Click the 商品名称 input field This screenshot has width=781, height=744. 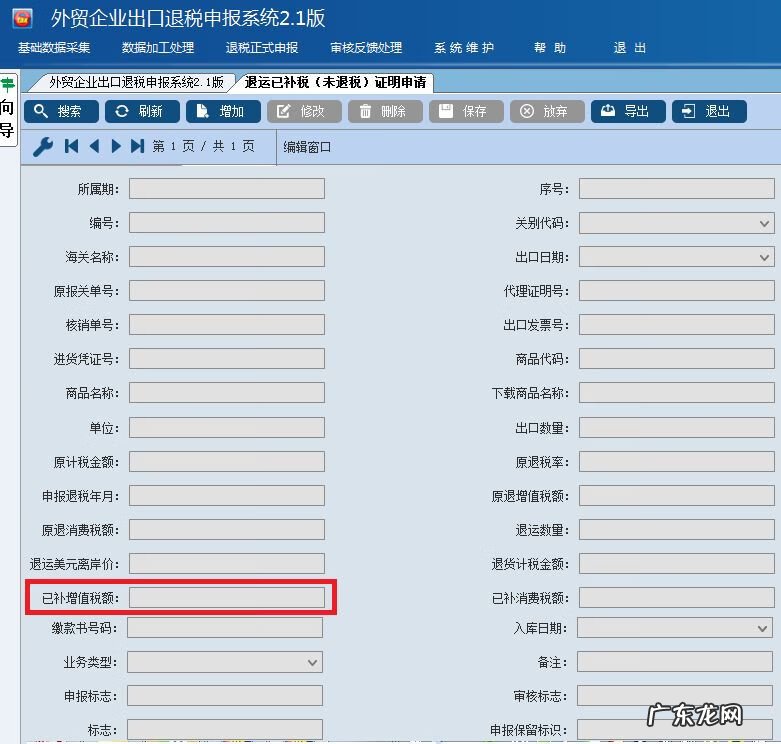pyautogui.click(x=227, y=393)
